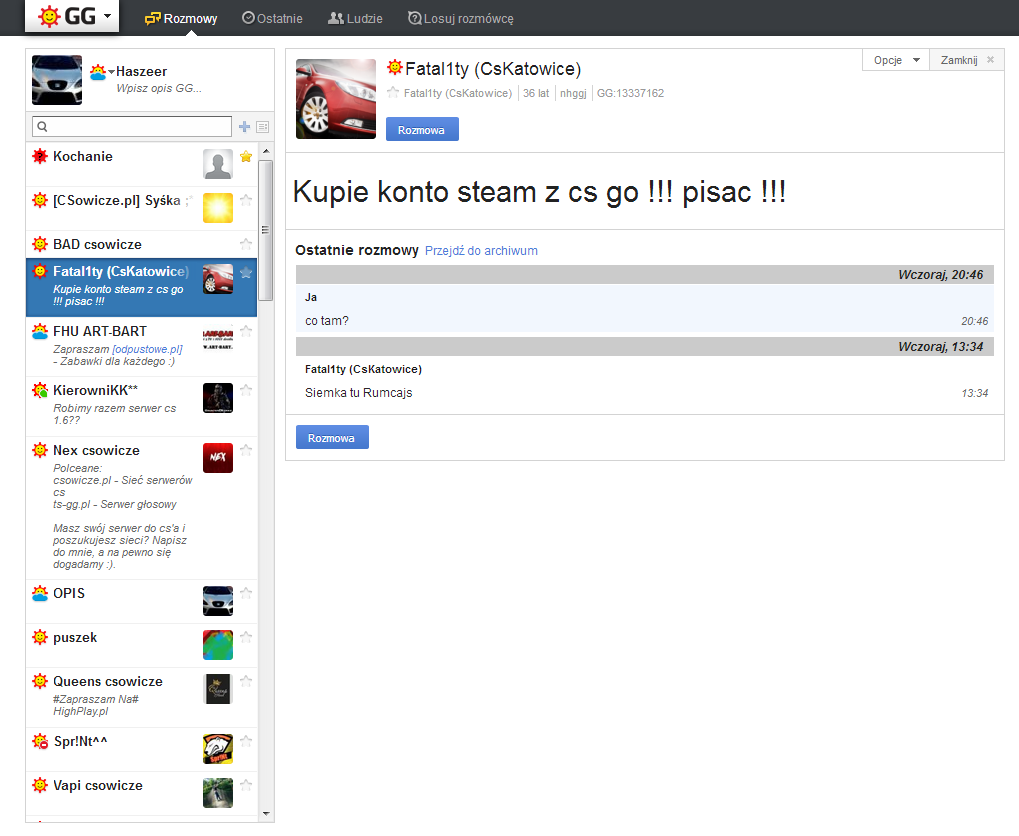
Task: Select contact [CSowicze.pl] Syśka
Action: tap(142, 209)
